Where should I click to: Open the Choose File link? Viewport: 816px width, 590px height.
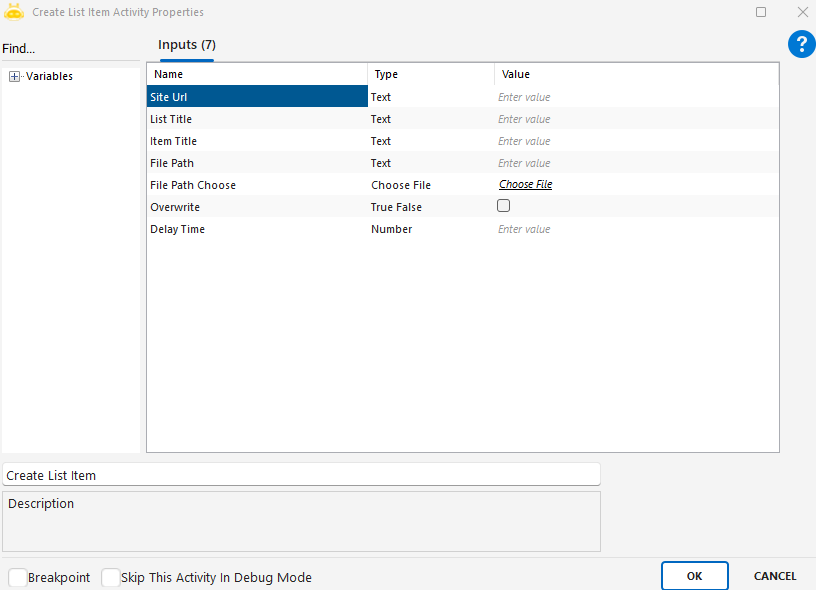click(525, 185)
